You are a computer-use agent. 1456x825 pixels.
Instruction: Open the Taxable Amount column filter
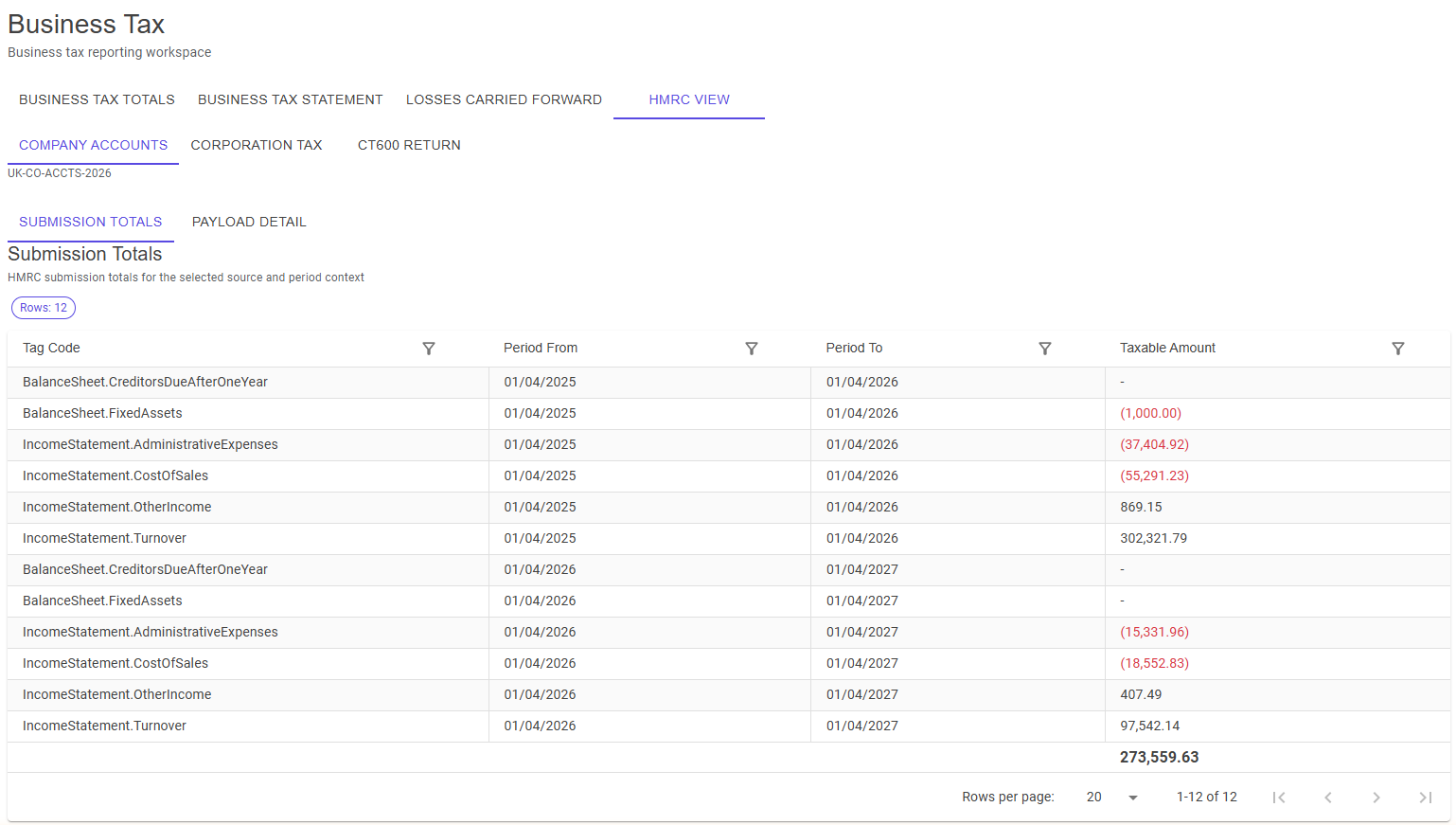(x=1398, y=349)
